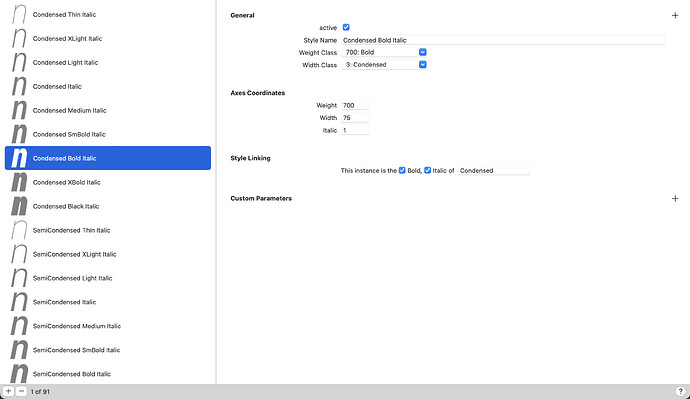
Task: Select the Condensed Bold Italic instance
Action: pyautogui.click(x=108, y=158)
